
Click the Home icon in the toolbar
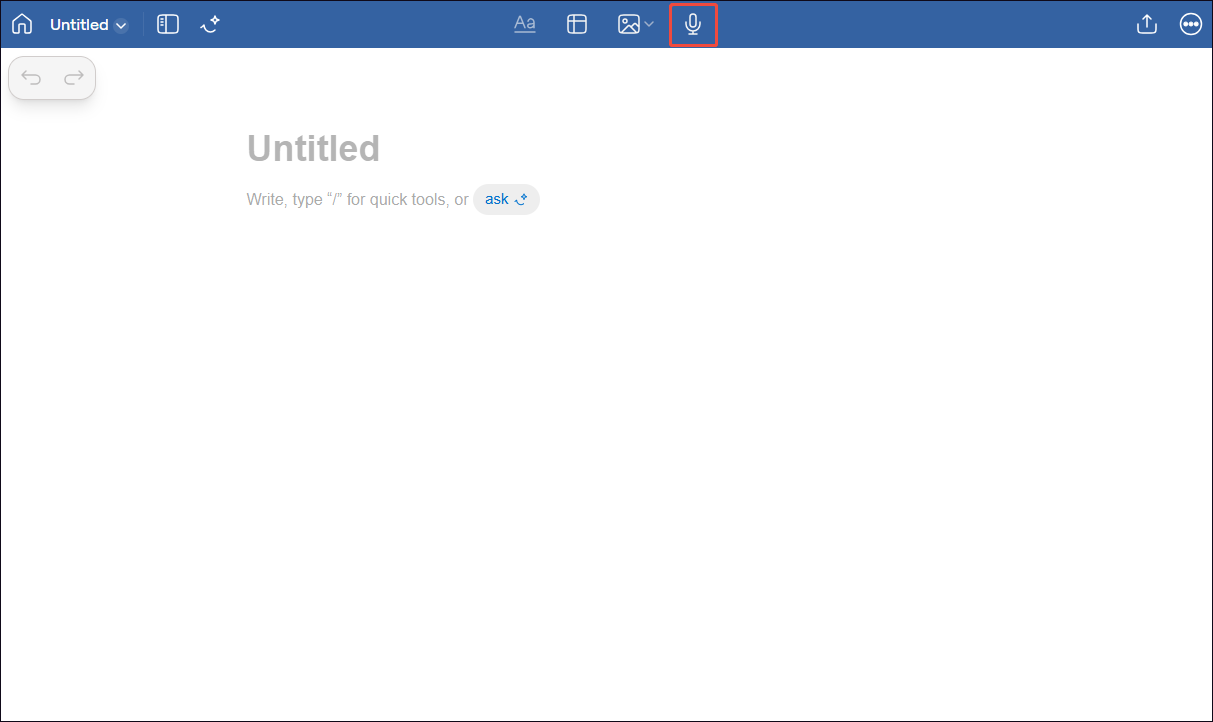tap(21, 23)
